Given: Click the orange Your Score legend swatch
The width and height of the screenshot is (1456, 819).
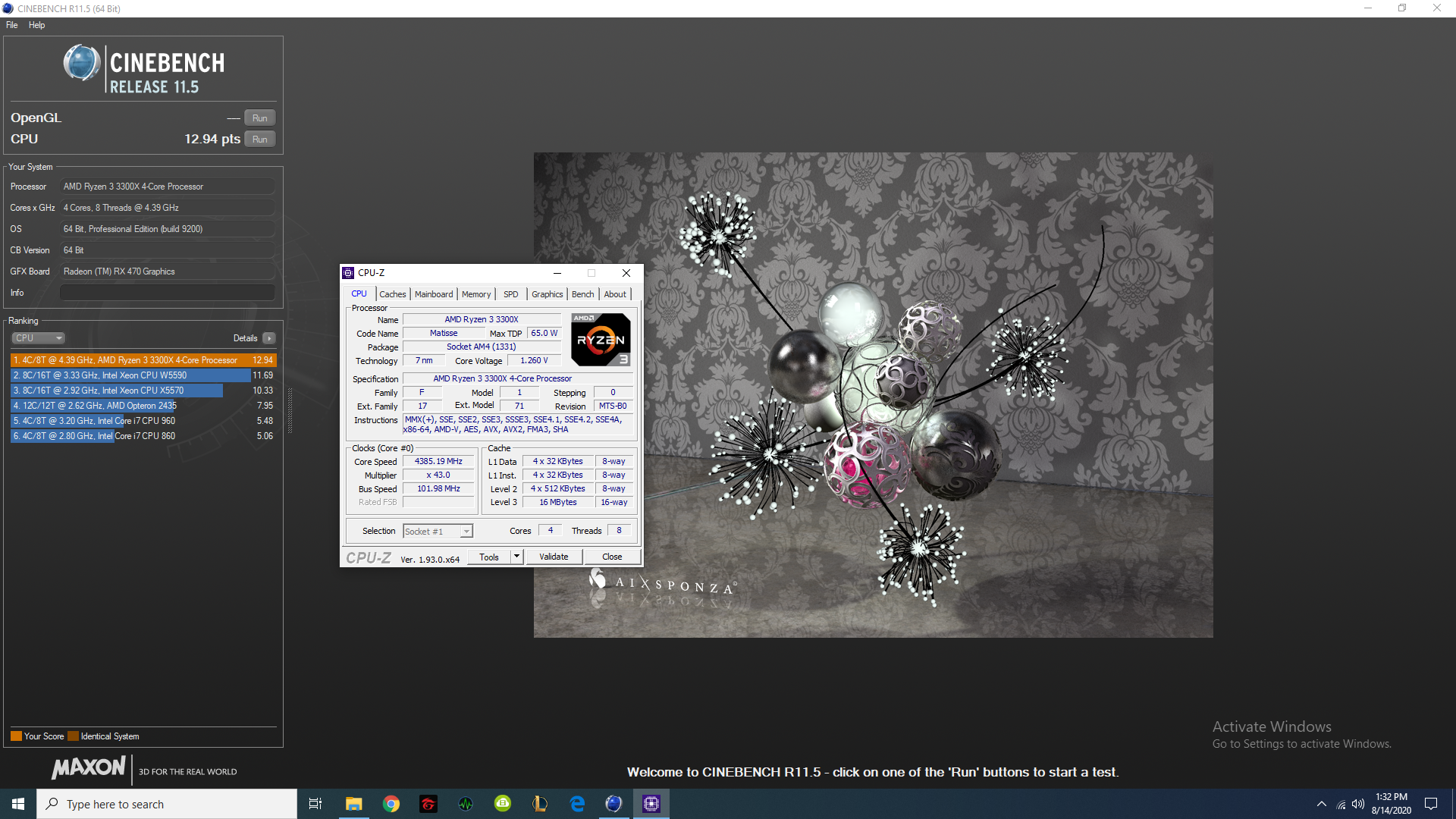Looking at the screenshot, I should point(16,736).
